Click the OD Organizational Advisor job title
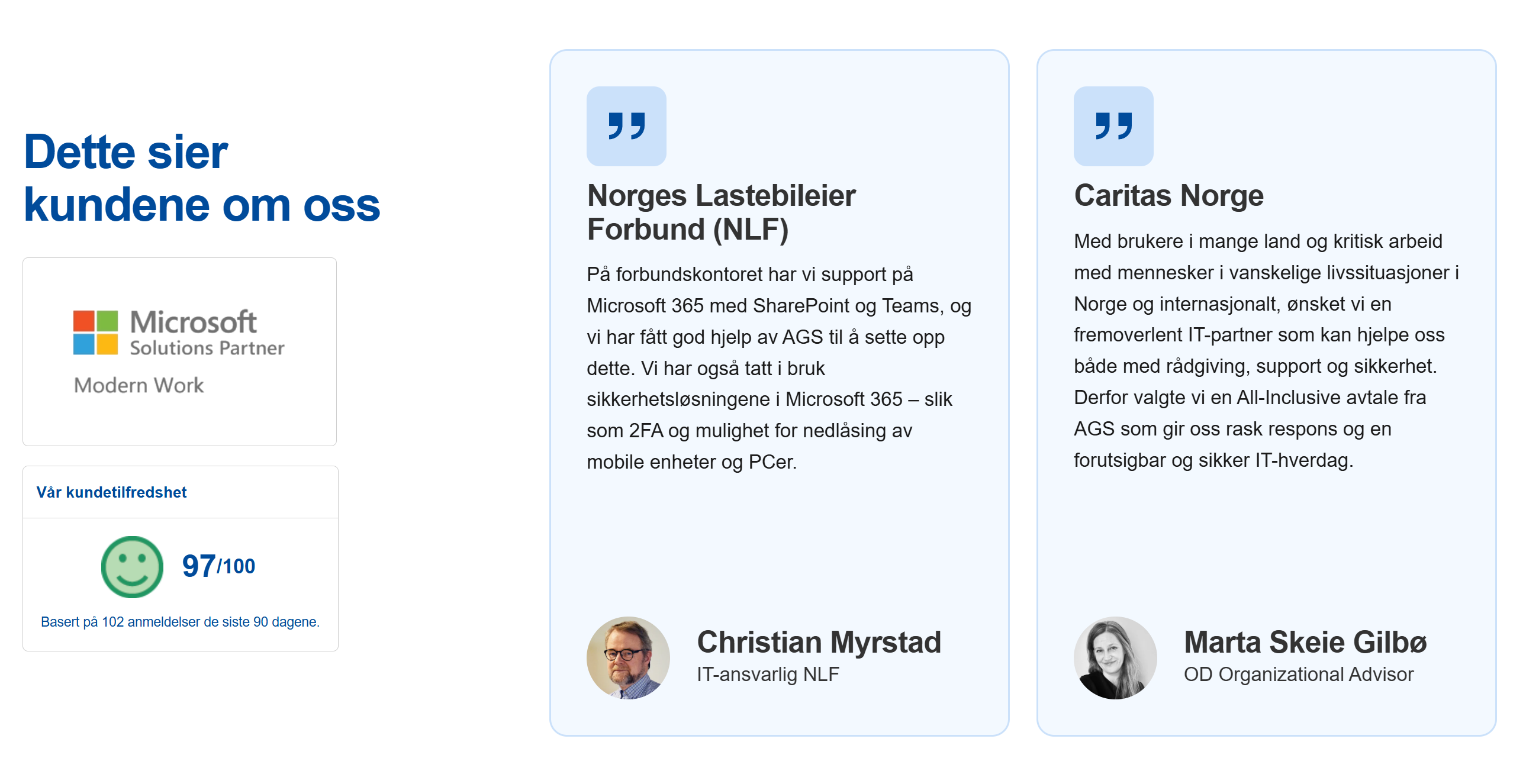This screenshot has height=784, width=1526. click(x=1299, y=675)
